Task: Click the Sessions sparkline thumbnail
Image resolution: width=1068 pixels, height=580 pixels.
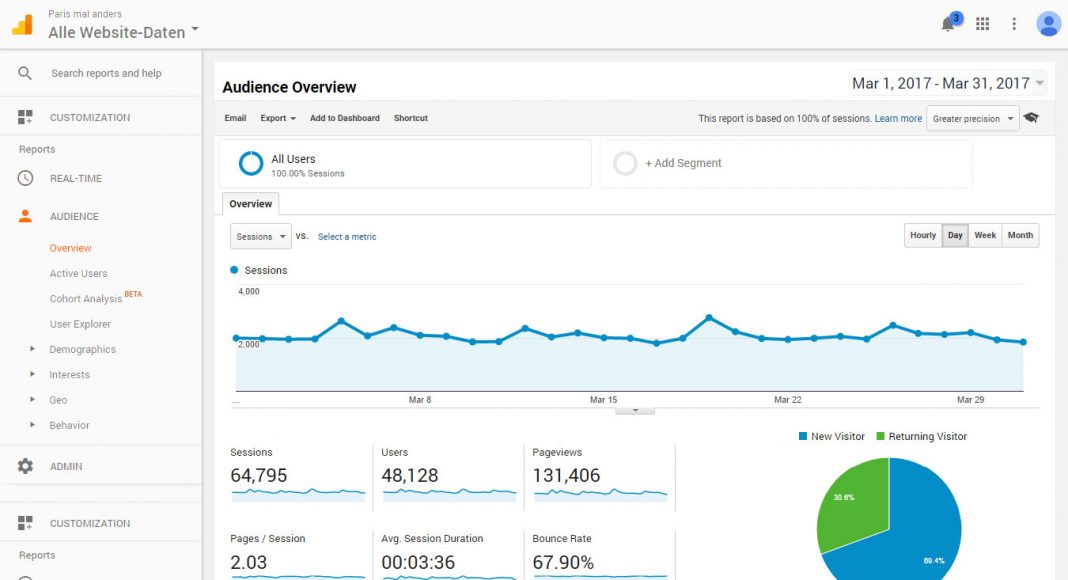Action: (298, 494)
